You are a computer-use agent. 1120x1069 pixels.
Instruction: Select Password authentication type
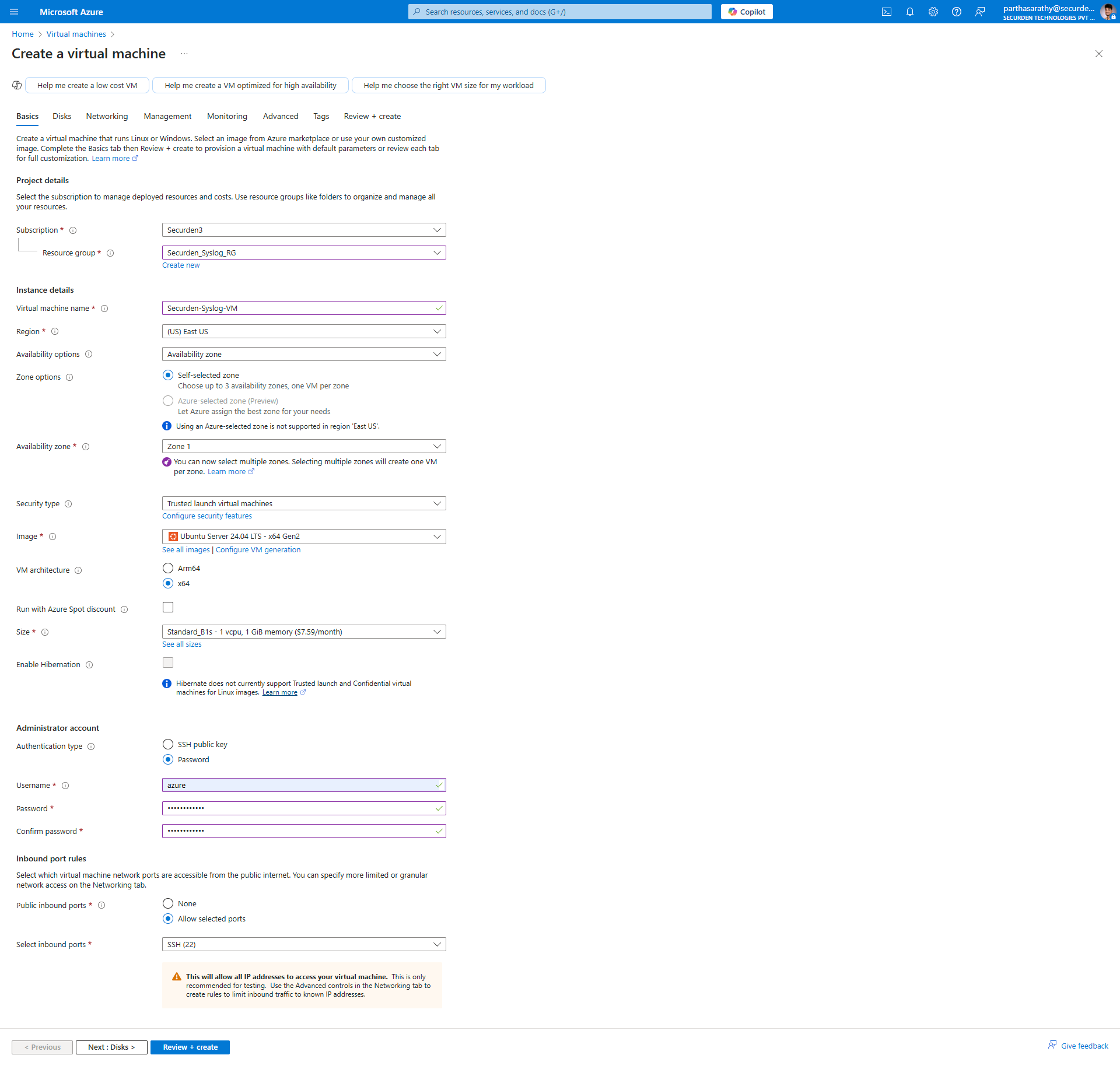click(168, 759)
